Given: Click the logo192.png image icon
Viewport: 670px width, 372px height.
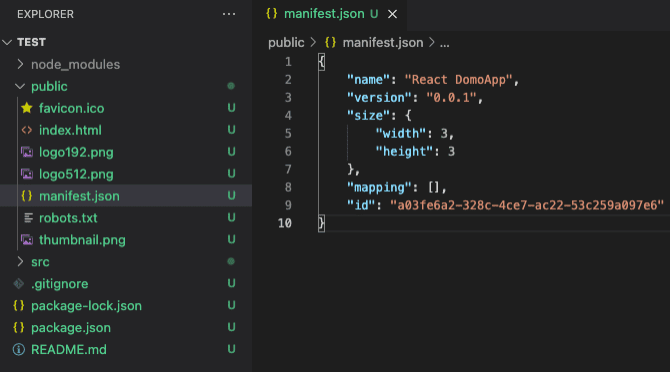Looking at the screenshot, I should (x=27, y=152).
